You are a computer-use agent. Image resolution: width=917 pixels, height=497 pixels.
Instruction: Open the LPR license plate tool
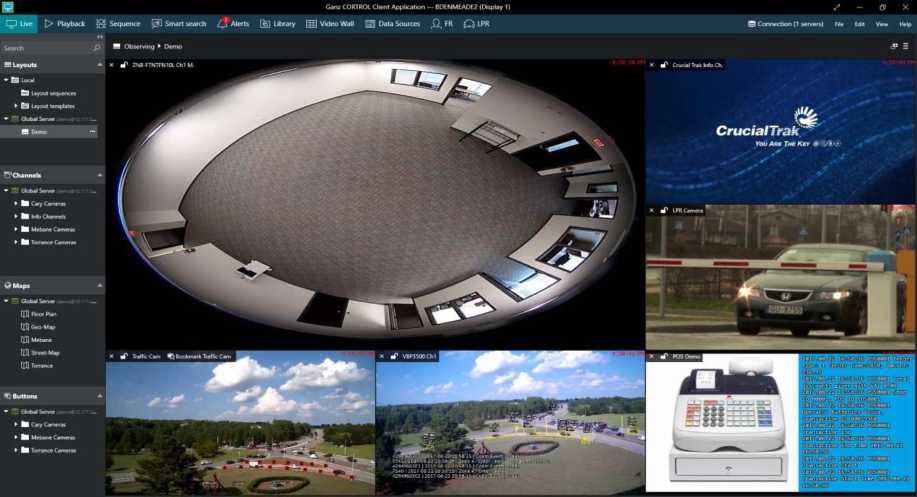(470, 23)
